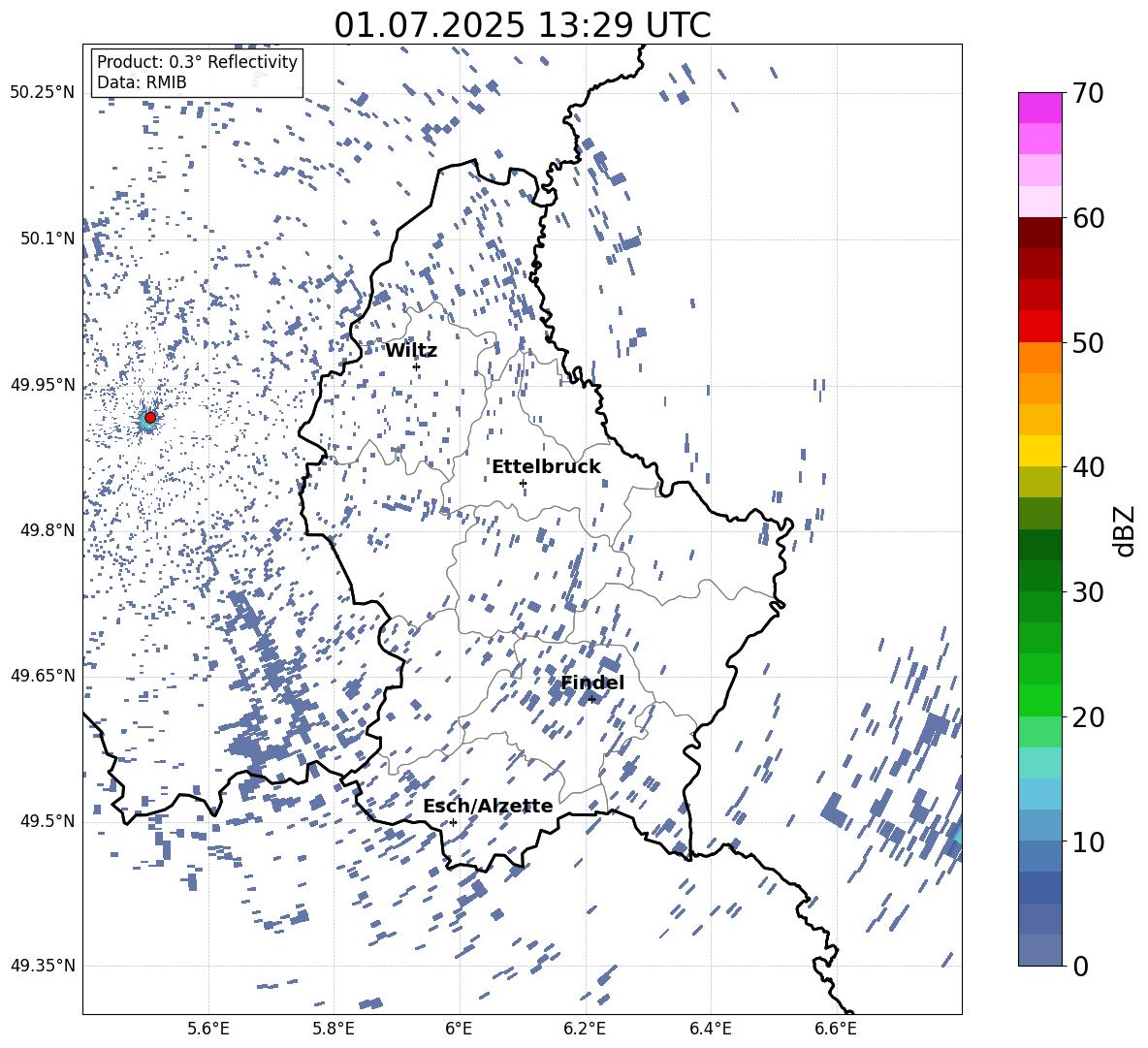This screenshot has height=1048, width=1148.
Task: Click the yellow colorbar segment above 40
Action: [1039, 451]
